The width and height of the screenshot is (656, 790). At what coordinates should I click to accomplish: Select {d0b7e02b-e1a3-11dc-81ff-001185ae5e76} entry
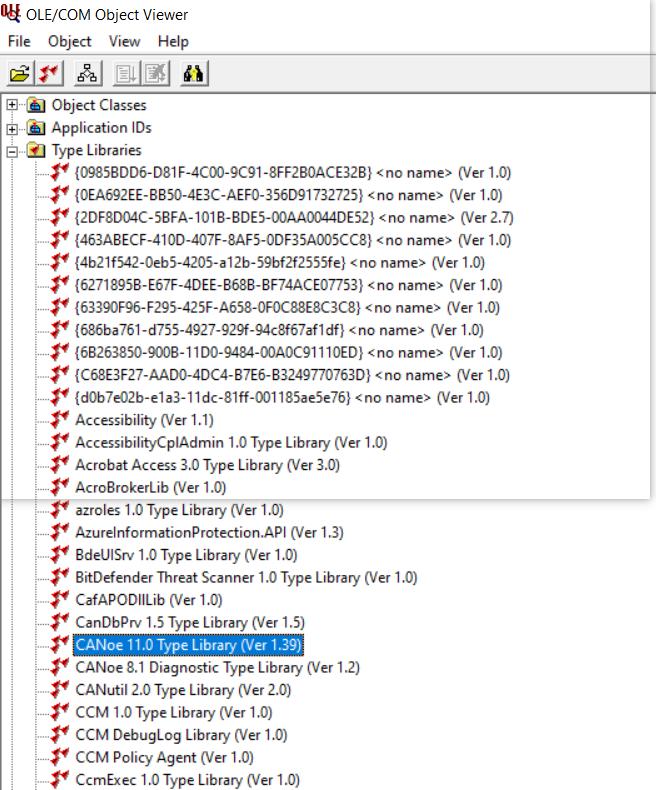pyautogui.click(x=282, y=398)
